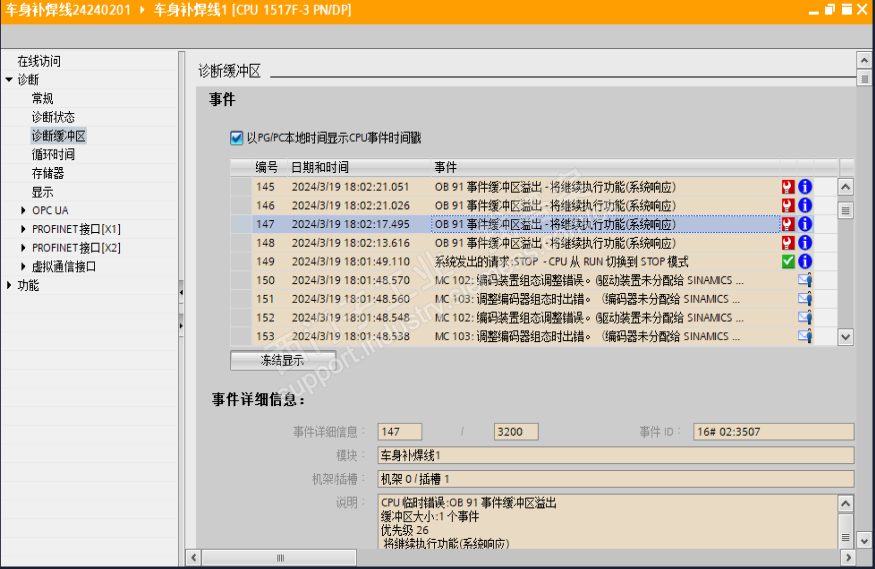Expand the 虚拟通信接口 node

tap(23, 267)
